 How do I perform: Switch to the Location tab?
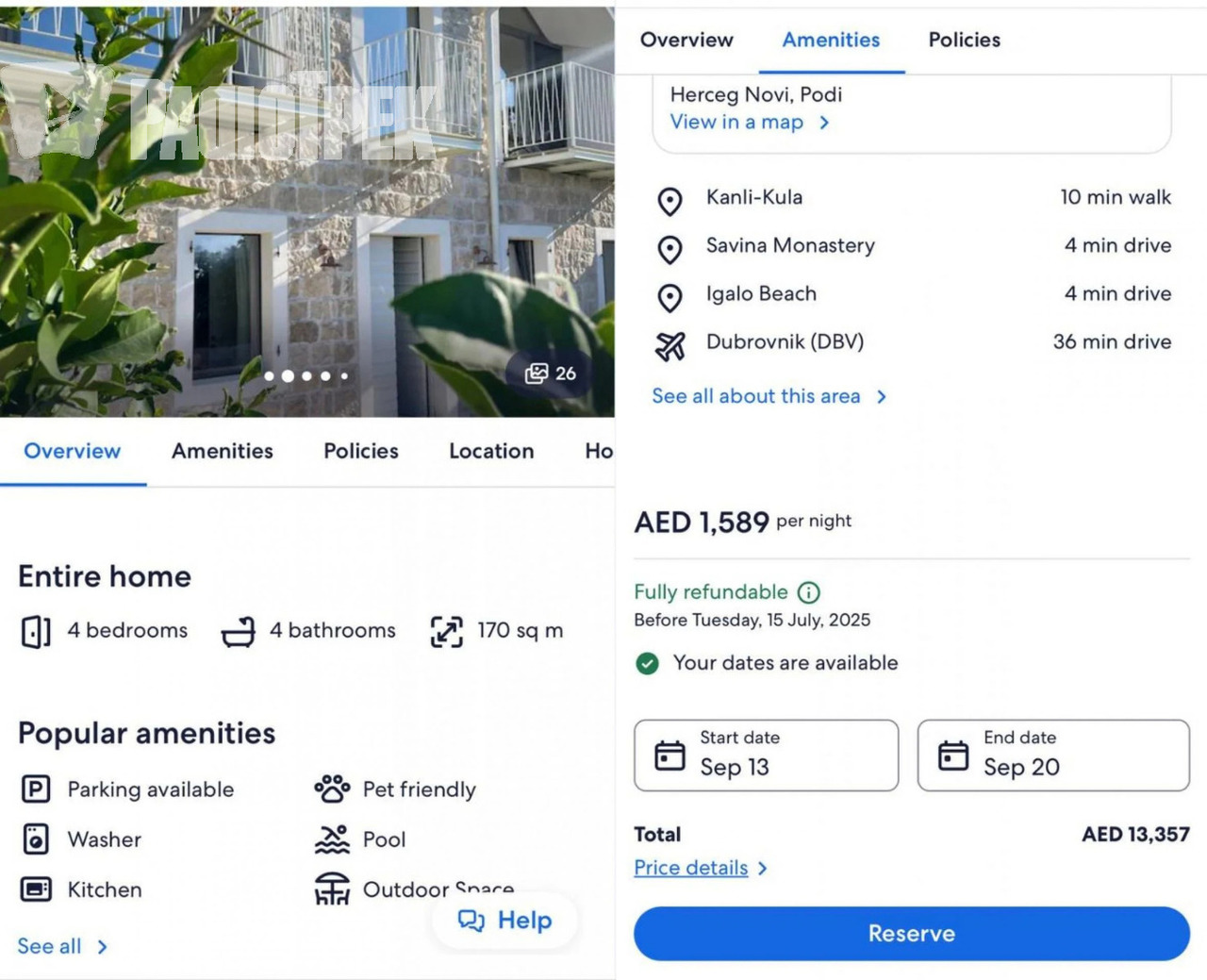click(x=491, y=451)
